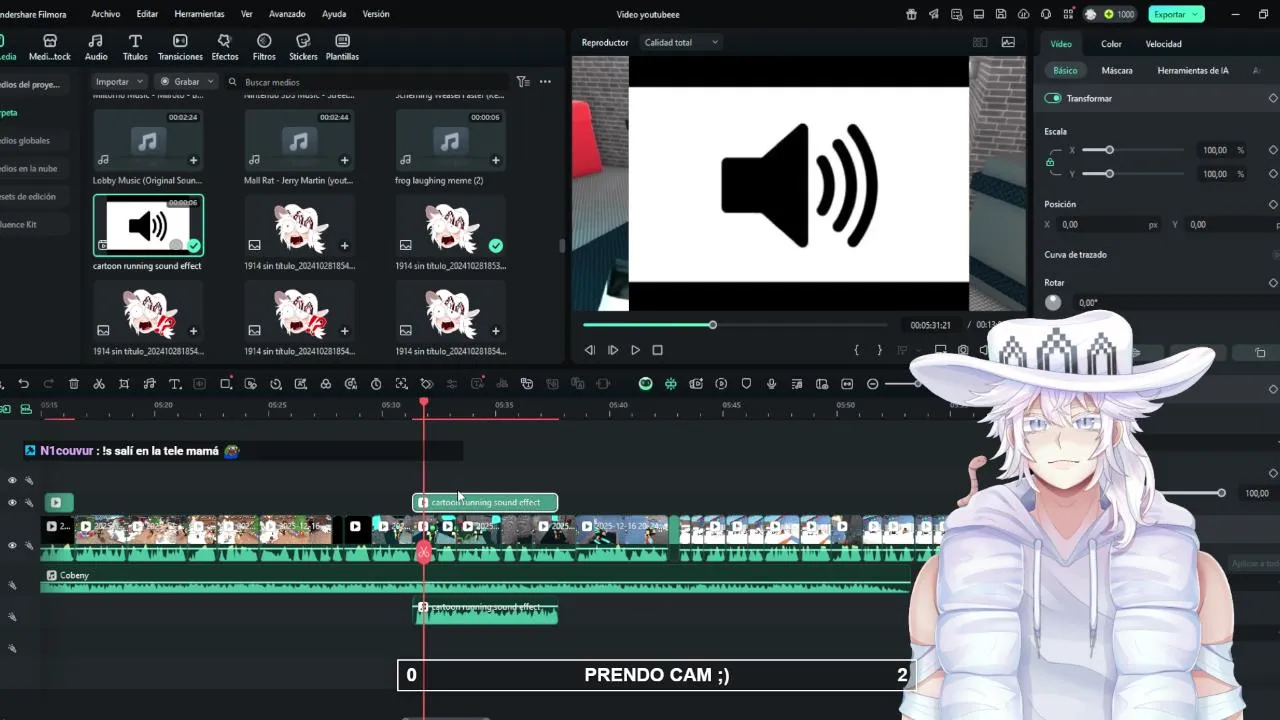Select the cartoon running sound effect thumbnail

click(x=148, y=226)
